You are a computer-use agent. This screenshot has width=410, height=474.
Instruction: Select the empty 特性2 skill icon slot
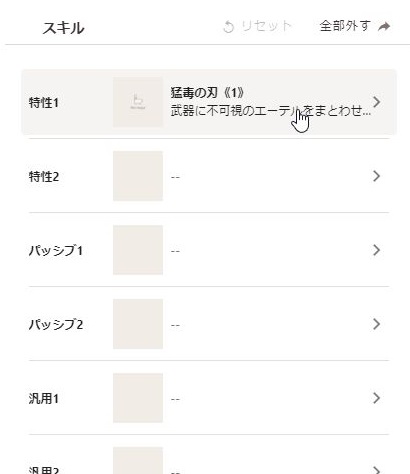point(138,176)
